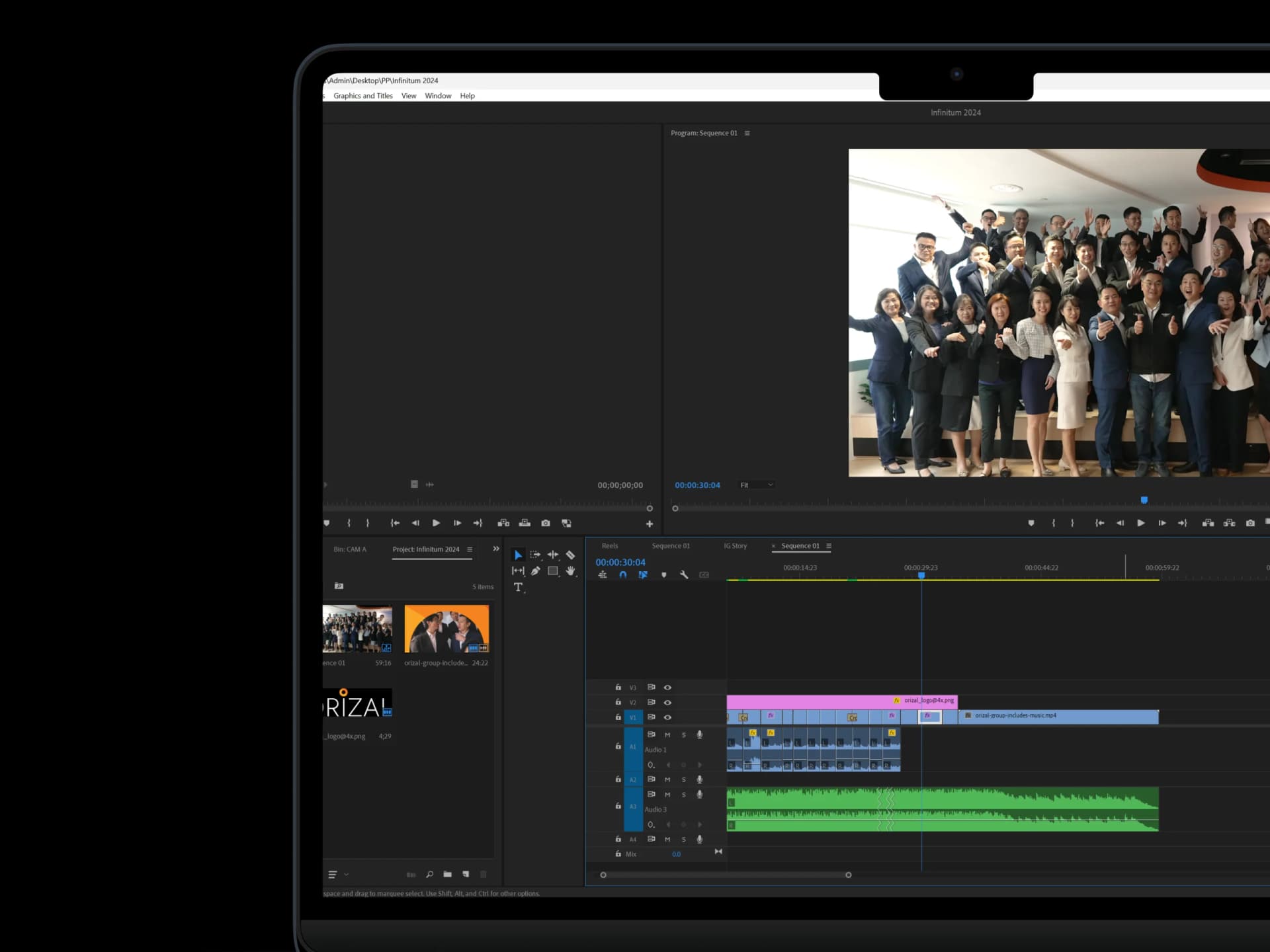Select the Ripple Edit tool
The height and width of the screenshot is (952, 1270).
click(553, 555)
